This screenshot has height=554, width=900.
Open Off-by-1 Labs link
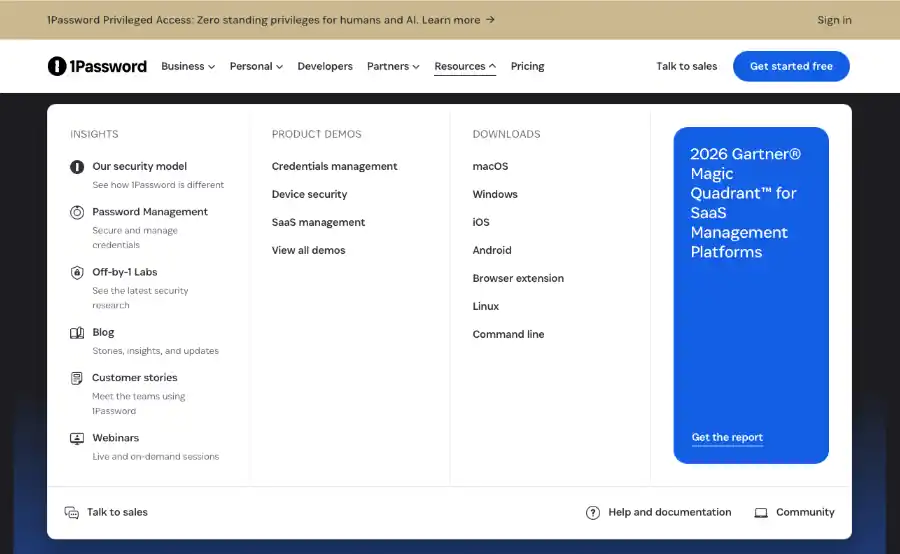coord(125,272)
